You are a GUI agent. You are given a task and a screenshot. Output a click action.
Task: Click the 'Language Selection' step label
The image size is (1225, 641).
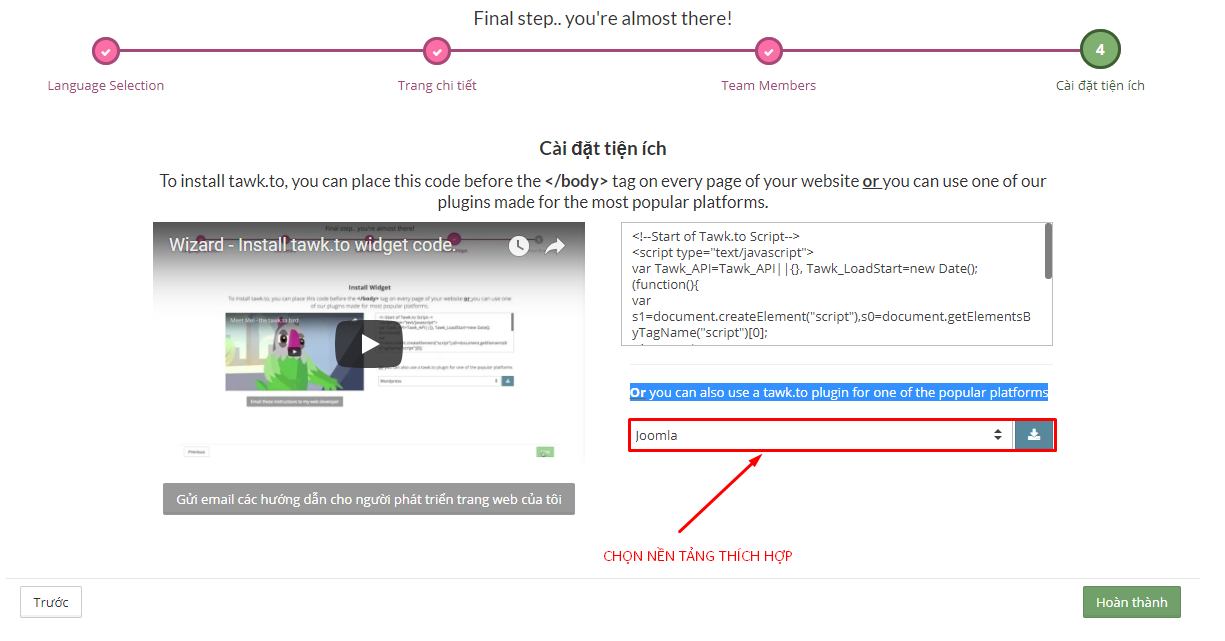pyautogui.click(x=106, y=86)
